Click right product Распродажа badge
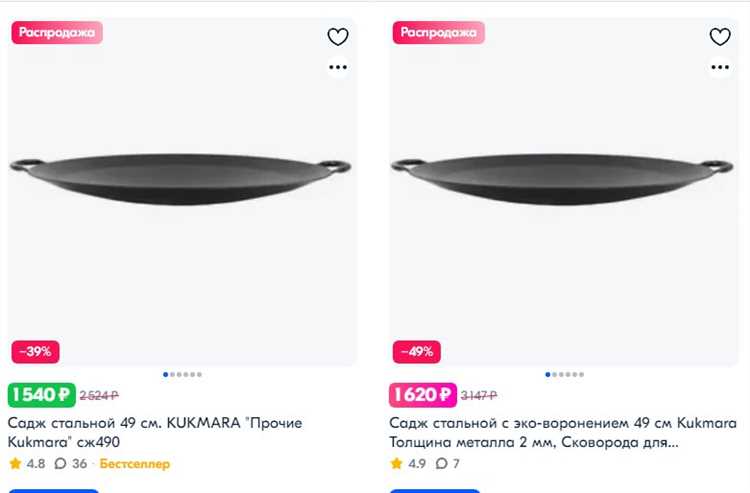Screen dimensions: 750x493 click(x=439, y=33)
